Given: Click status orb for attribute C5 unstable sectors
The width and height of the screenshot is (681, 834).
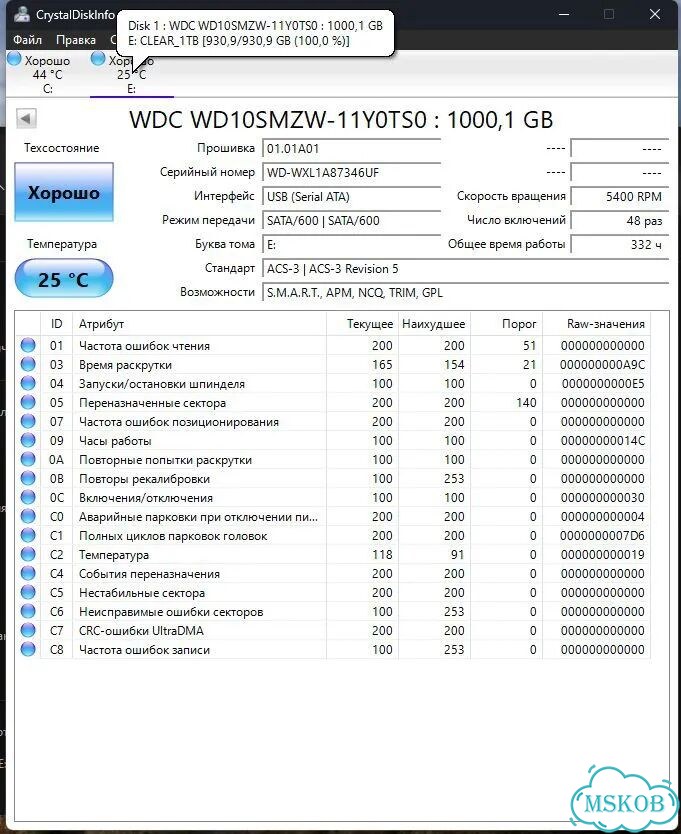Looking at the screenshot, I should click(28, 593).
